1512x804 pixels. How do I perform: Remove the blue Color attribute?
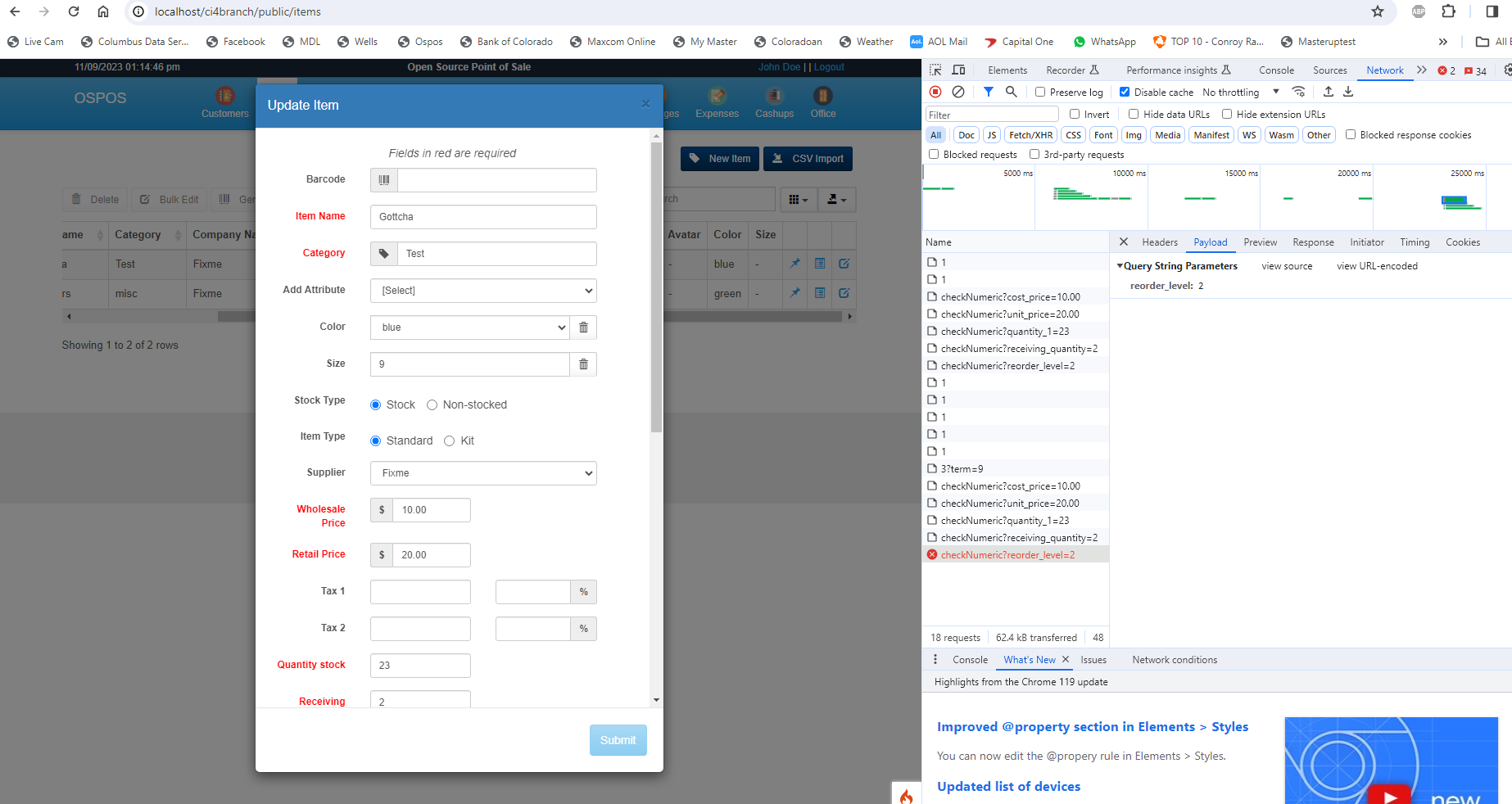coord(583,327)
